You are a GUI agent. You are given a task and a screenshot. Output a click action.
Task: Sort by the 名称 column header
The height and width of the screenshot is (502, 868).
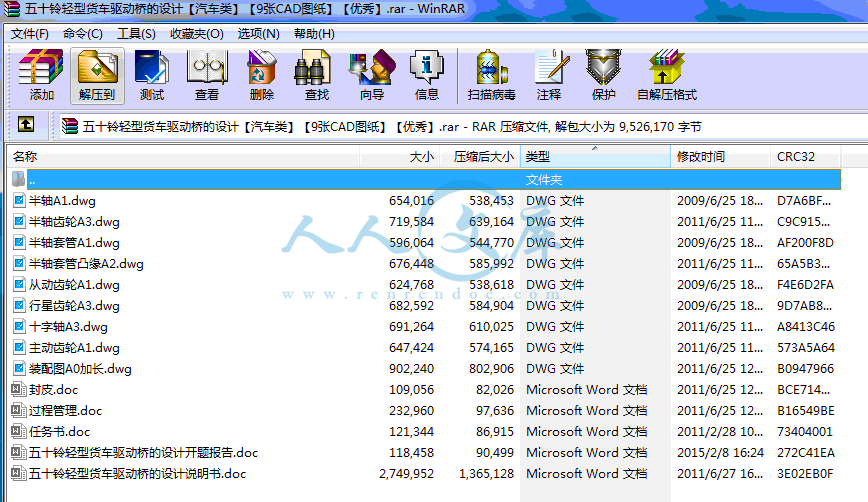184,157
